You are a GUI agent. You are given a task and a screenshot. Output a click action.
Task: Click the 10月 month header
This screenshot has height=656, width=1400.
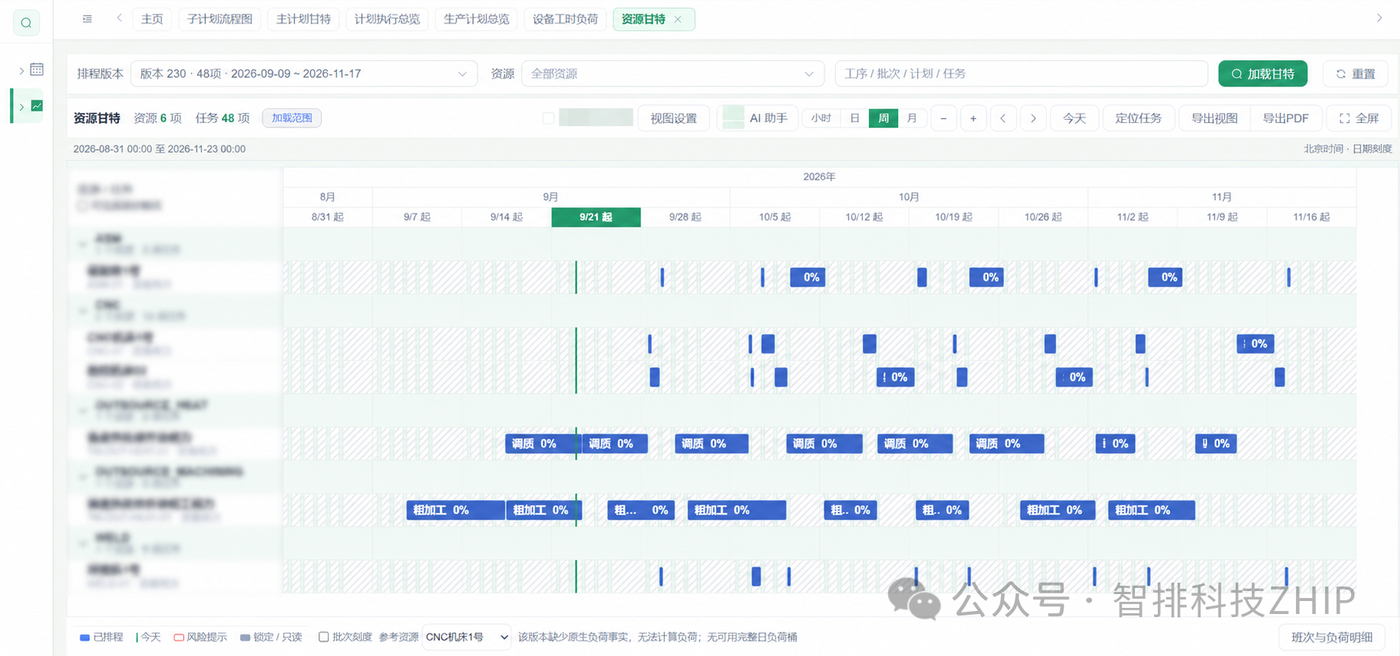[909, 197]
